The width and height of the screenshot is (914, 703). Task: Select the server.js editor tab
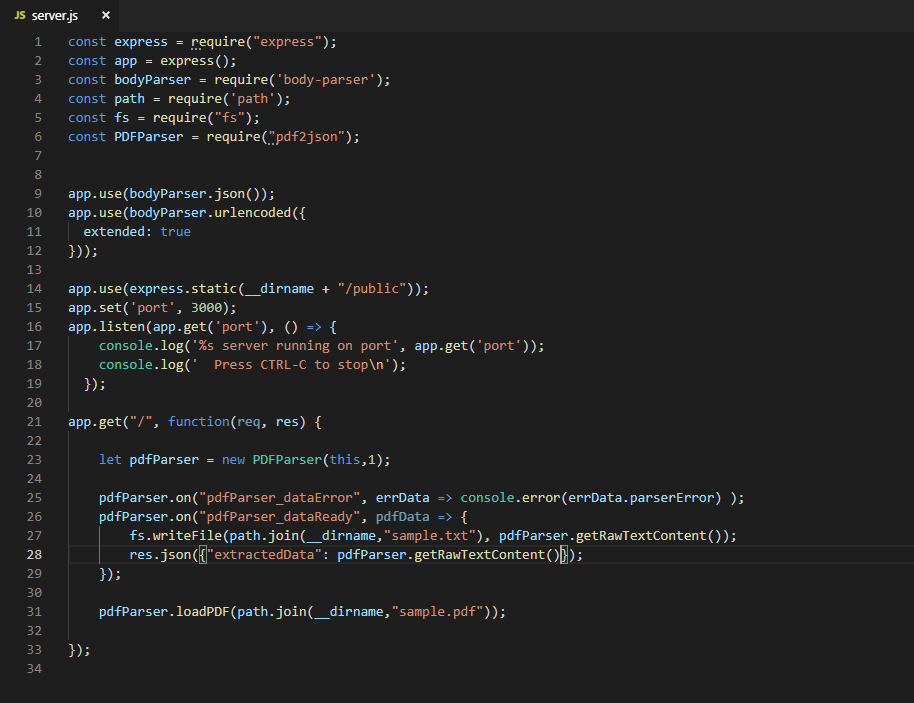click(x=59, y=15)
